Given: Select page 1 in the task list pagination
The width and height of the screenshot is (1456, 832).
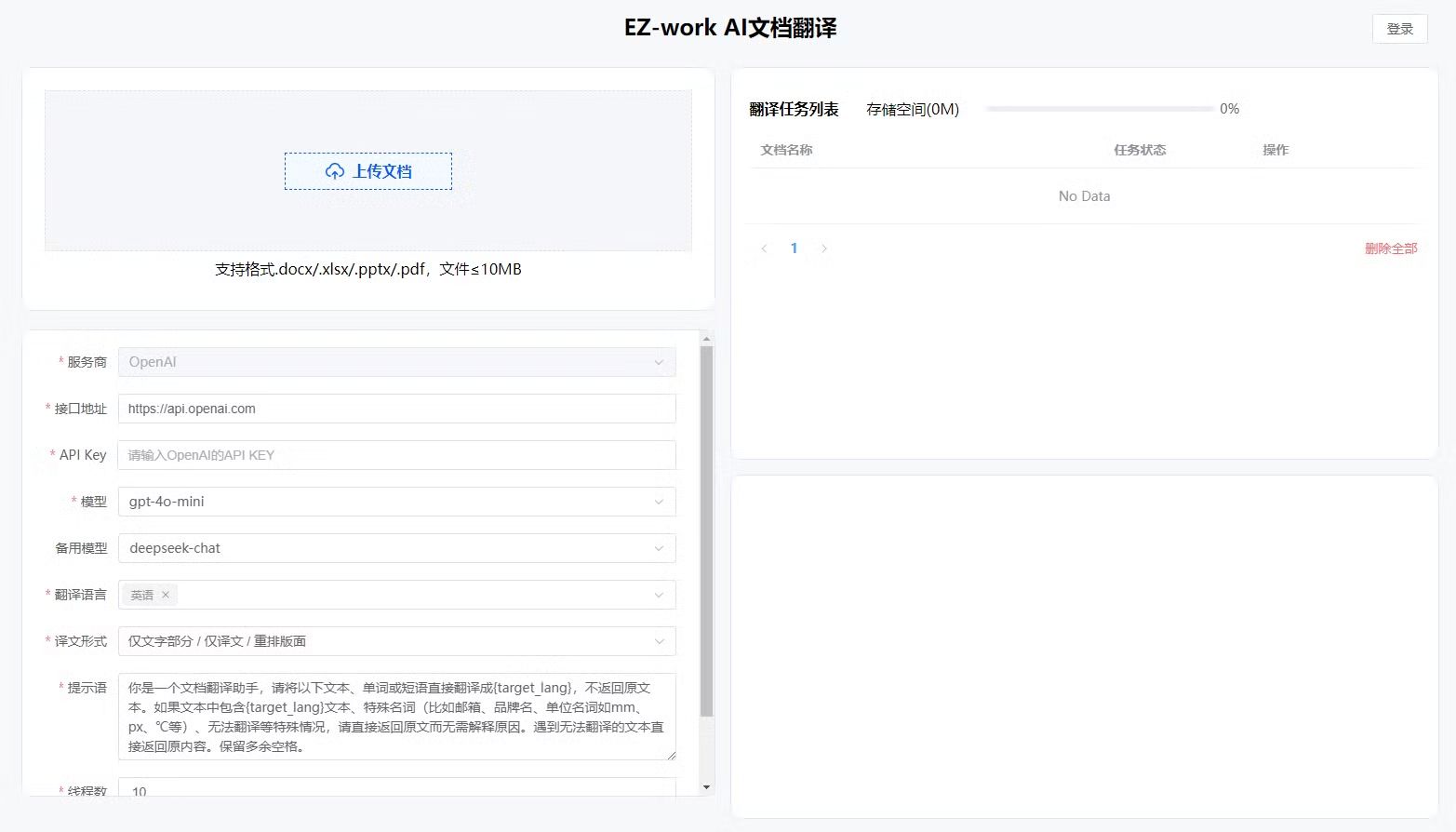Looking at the screenshot, I should click(794, 248).
